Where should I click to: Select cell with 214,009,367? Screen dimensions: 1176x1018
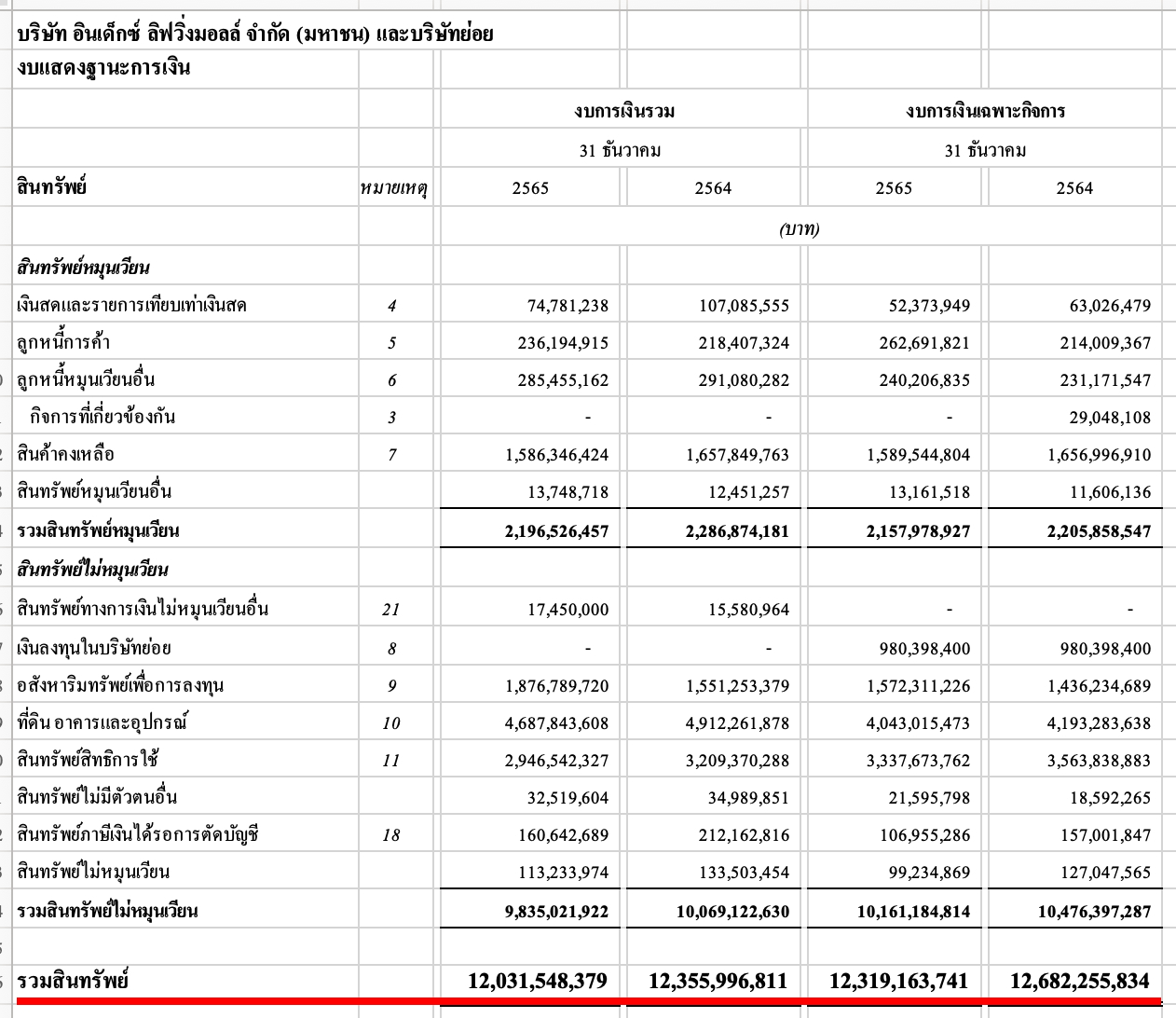[1105, 343]
